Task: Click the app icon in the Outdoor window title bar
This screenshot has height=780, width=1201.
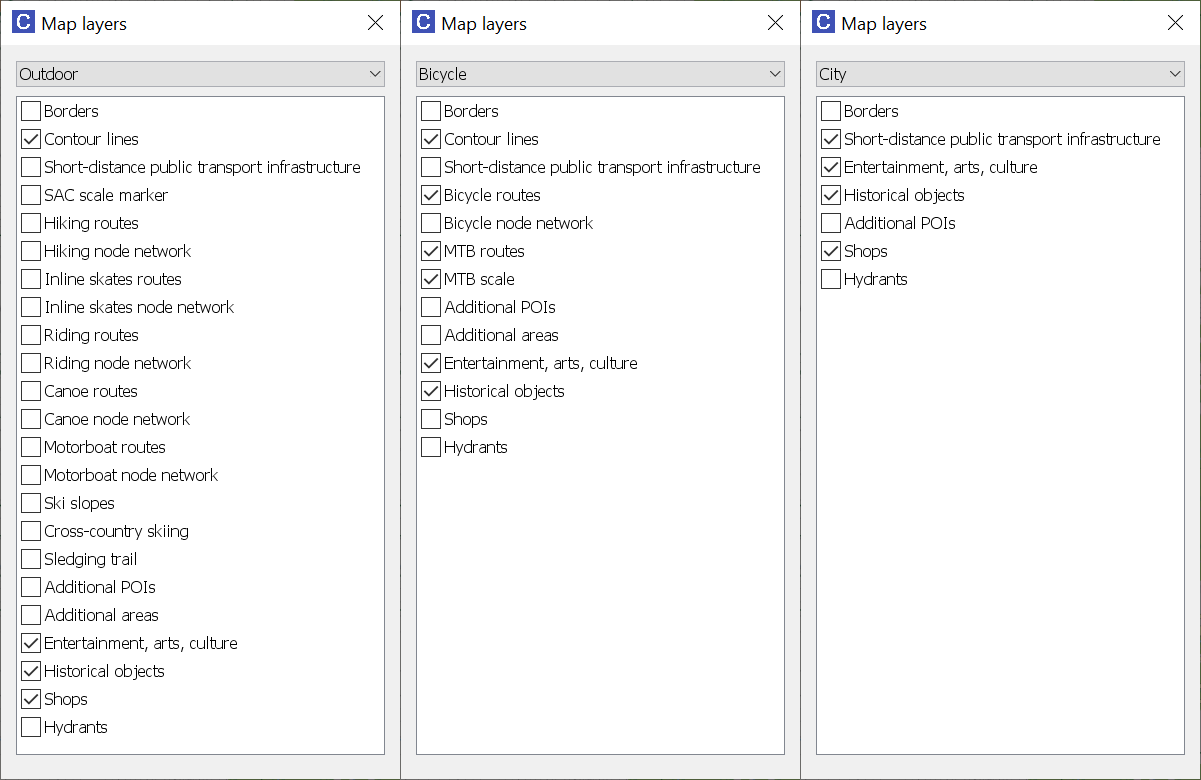Action: (x=23, y=23)
